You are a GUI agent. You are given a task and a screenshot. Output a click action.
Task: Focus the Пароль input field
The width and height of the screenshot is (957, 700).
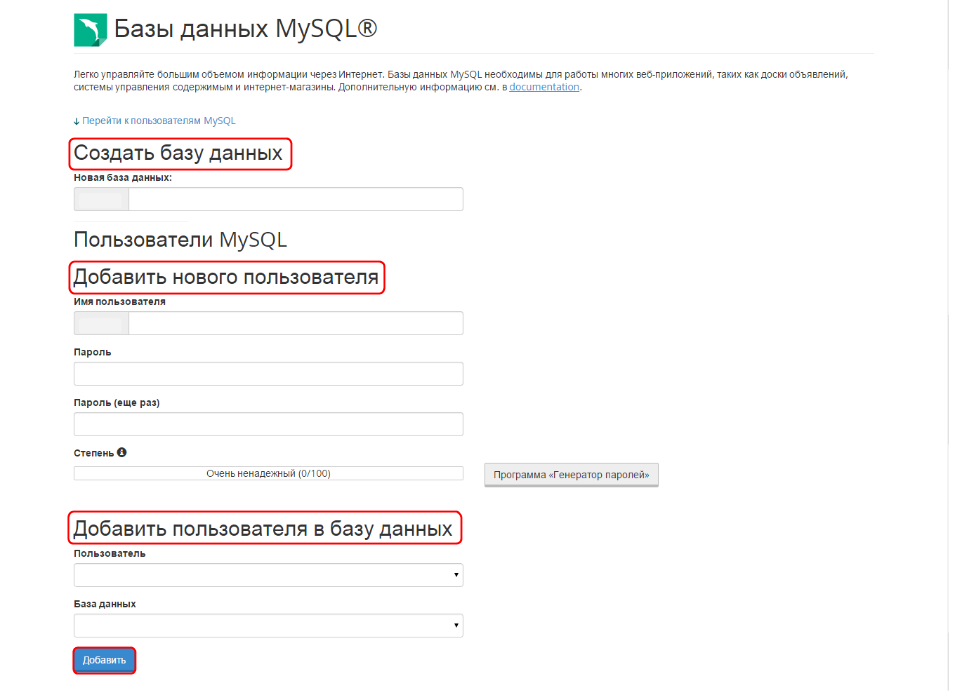point(268,374)
